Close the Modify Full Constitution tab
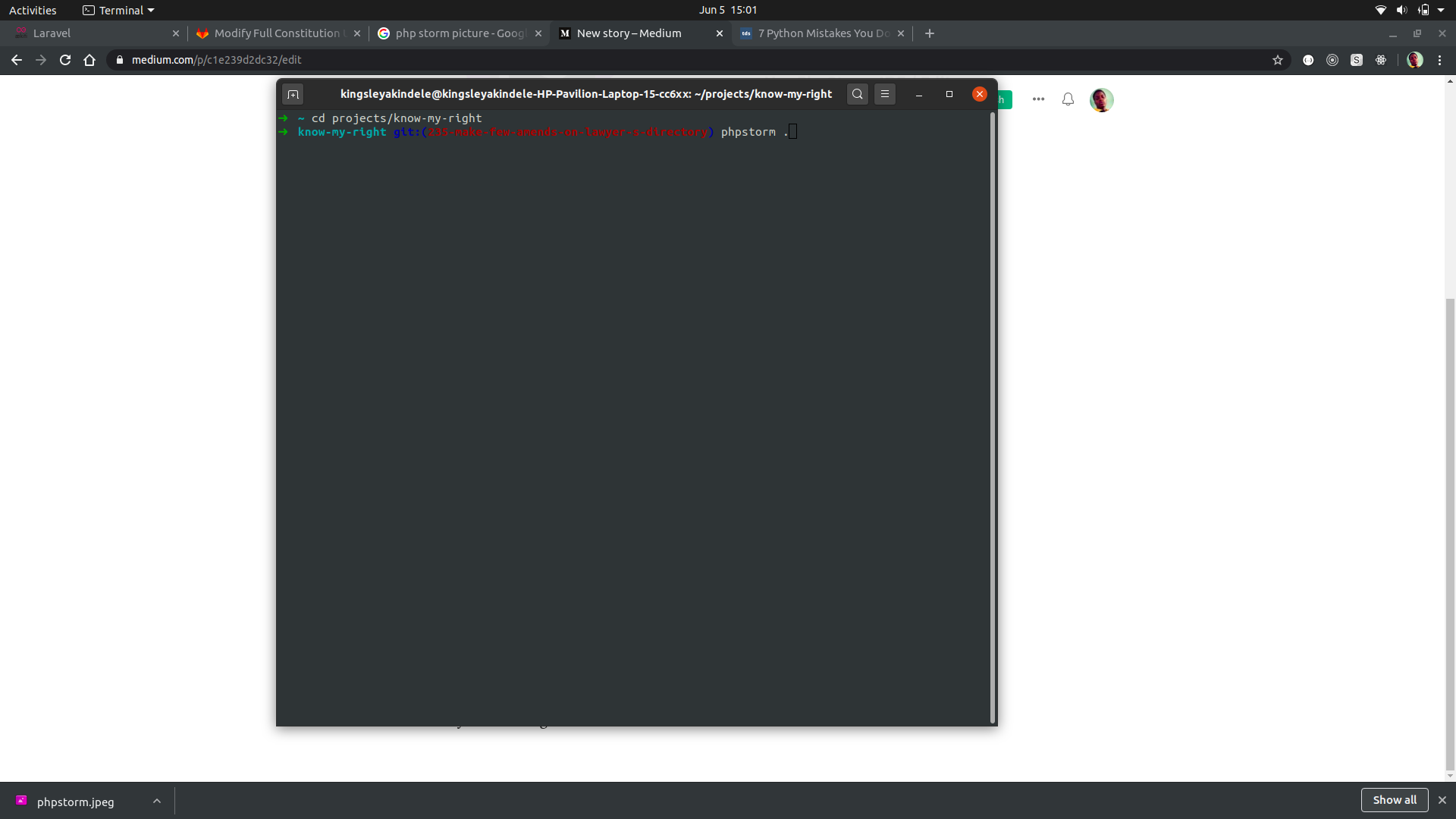This screenshot has width=1456, height=819. click(x=357, y=33)
